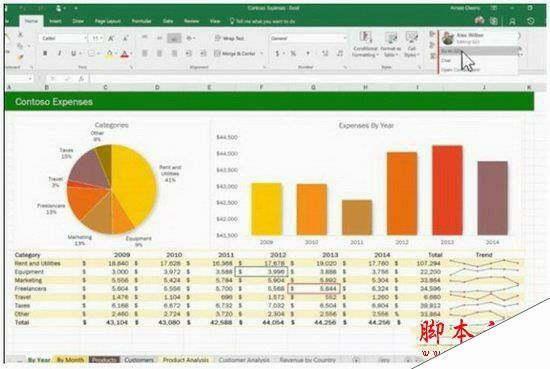
Task: Click Tell me what you want to do box
Action: pos(262,21)
